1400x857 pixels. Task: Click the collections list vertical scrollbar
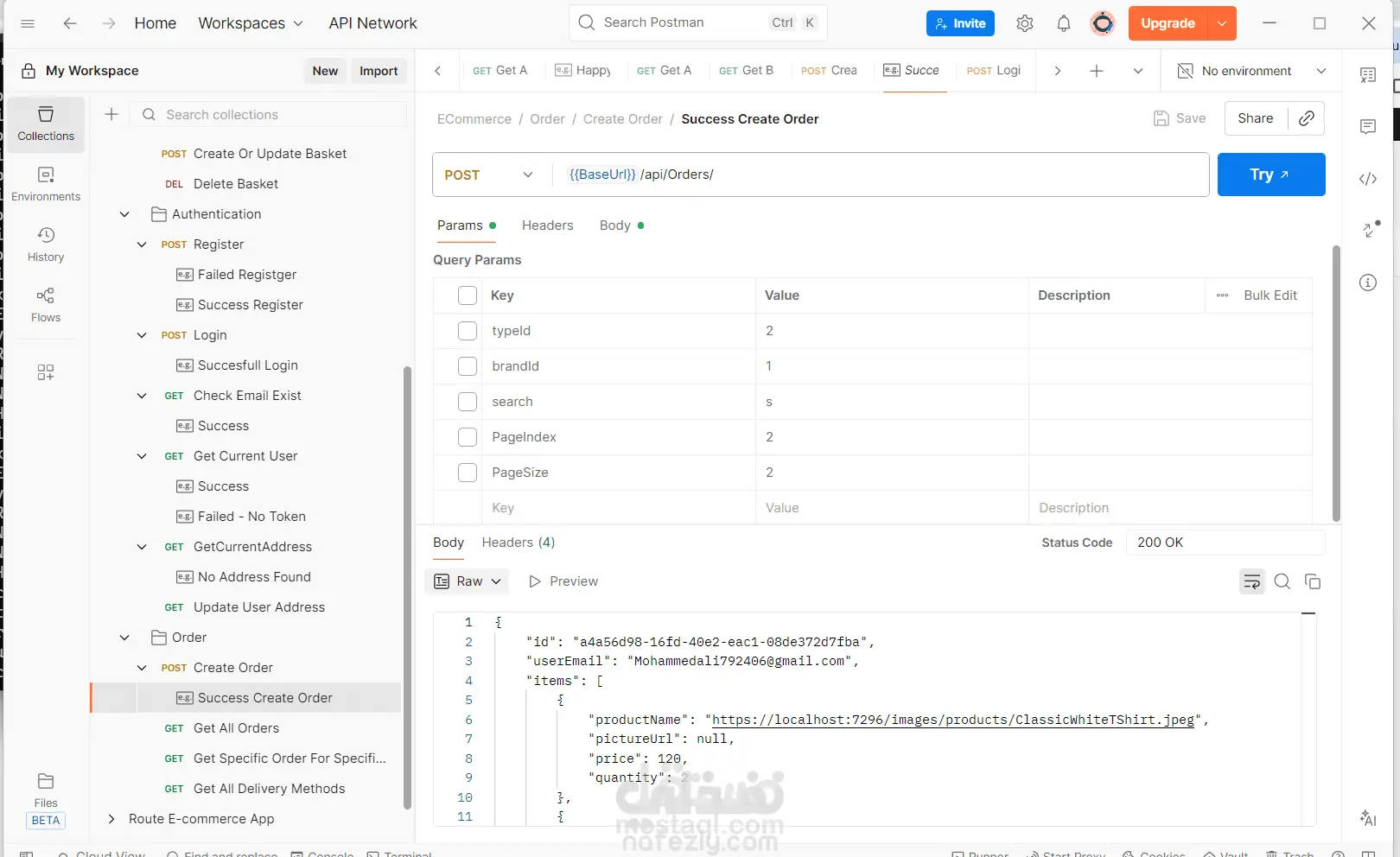point(407,587)
